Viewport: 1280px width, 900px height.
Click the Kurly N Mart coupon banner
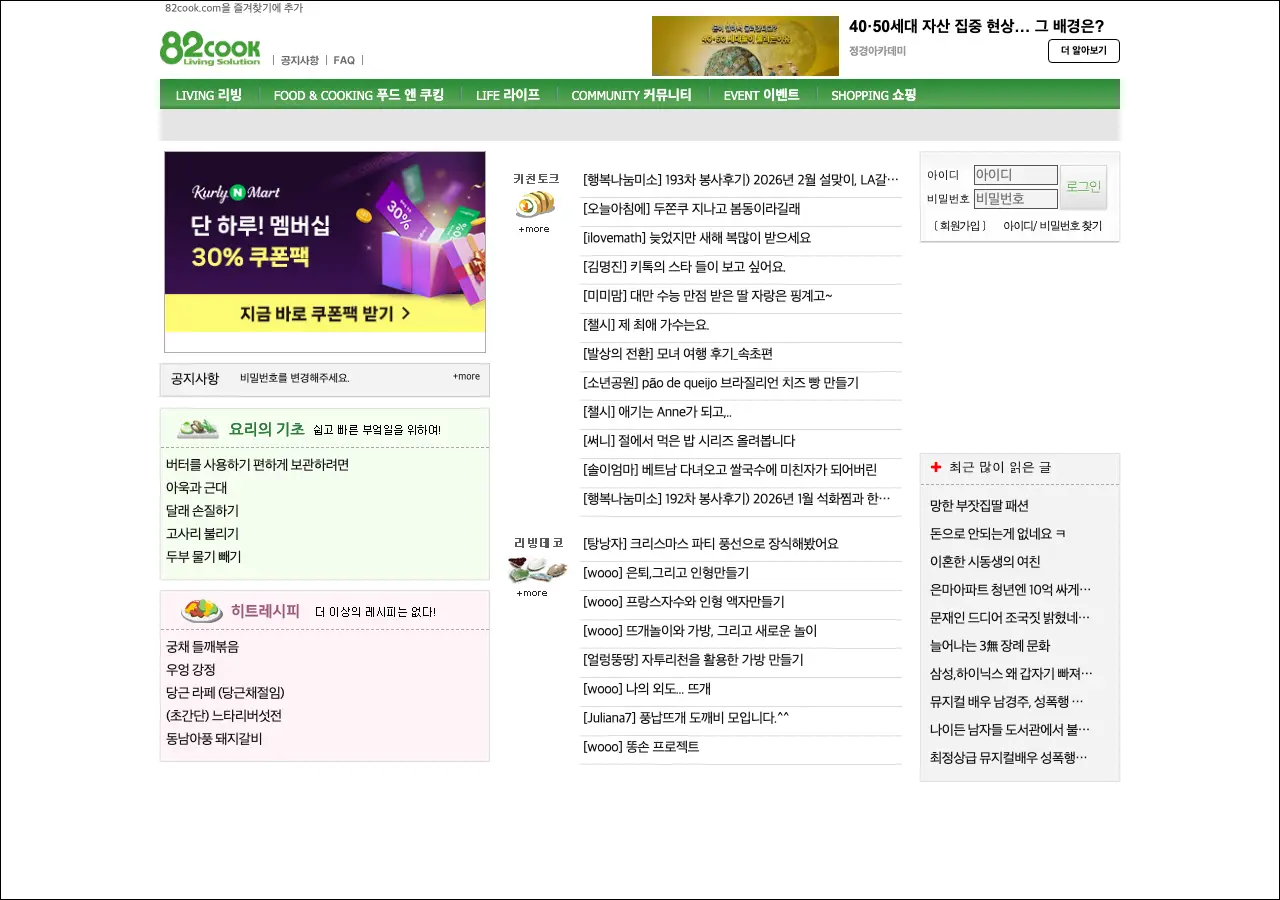pos(325,243)
